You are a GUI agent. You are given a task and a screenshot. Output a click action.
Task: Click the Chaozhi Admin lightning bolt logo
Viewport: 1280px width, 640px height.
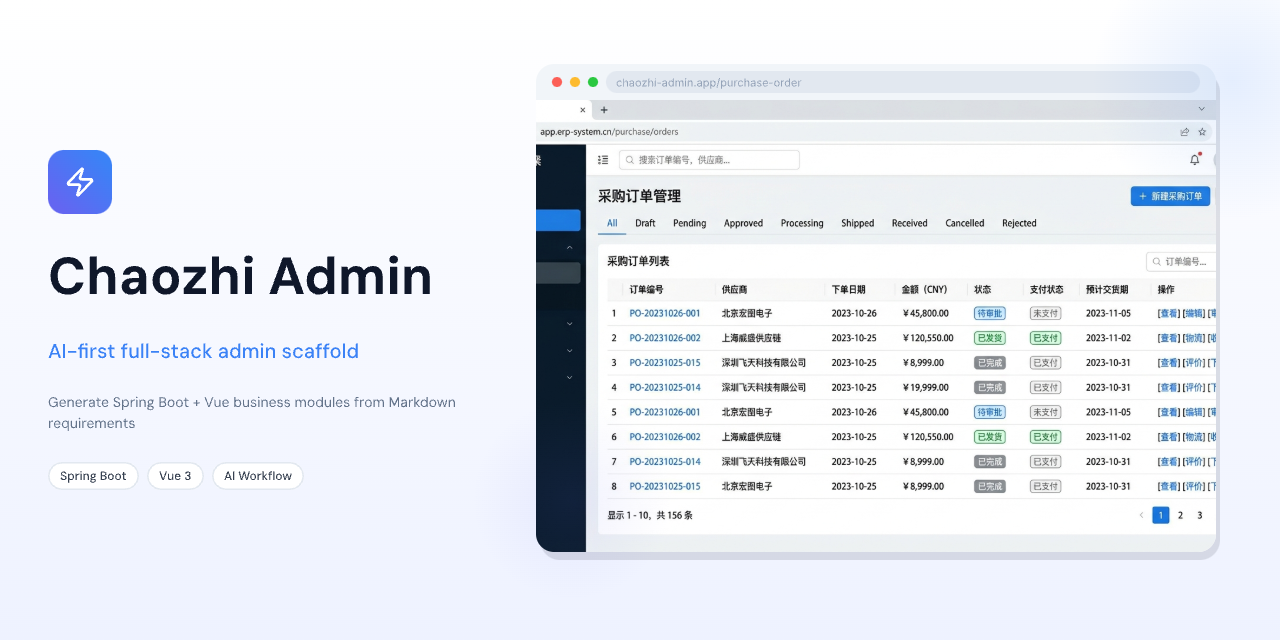80,182
